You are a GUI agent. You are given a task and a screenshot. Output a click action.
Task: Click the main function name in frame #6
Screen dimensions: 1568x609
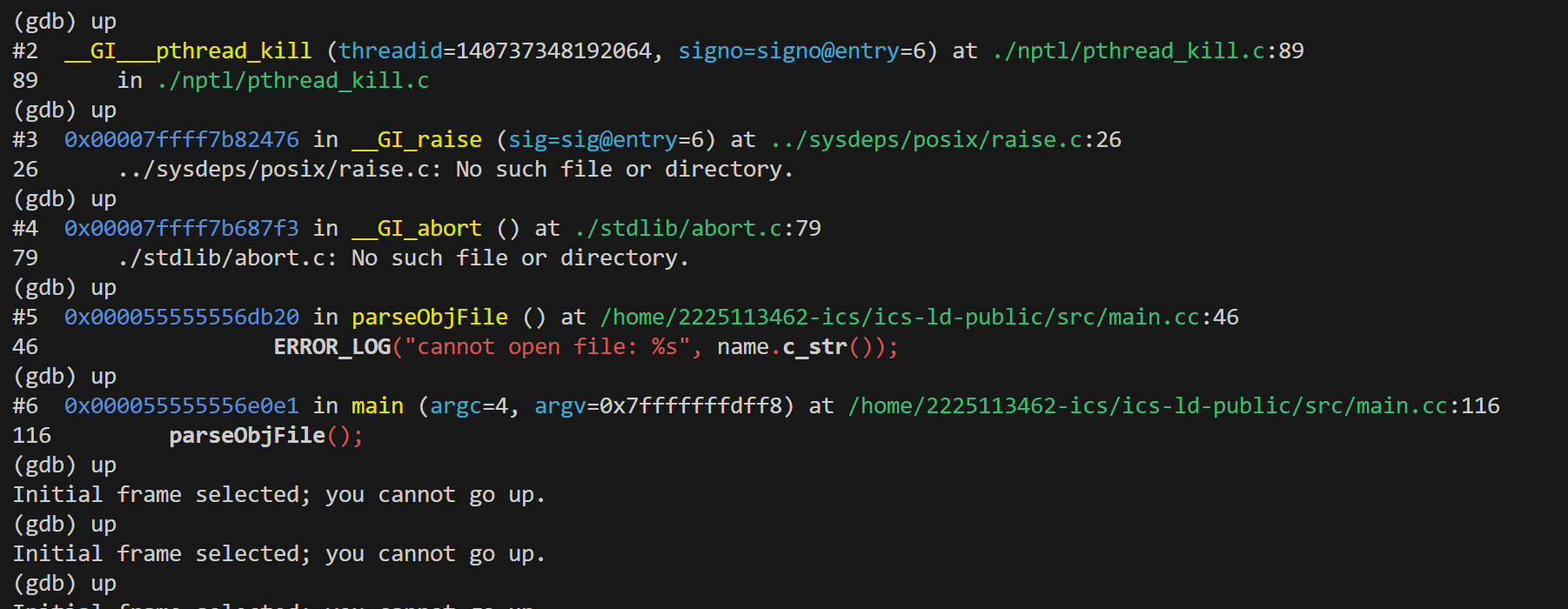coord(377,406)
